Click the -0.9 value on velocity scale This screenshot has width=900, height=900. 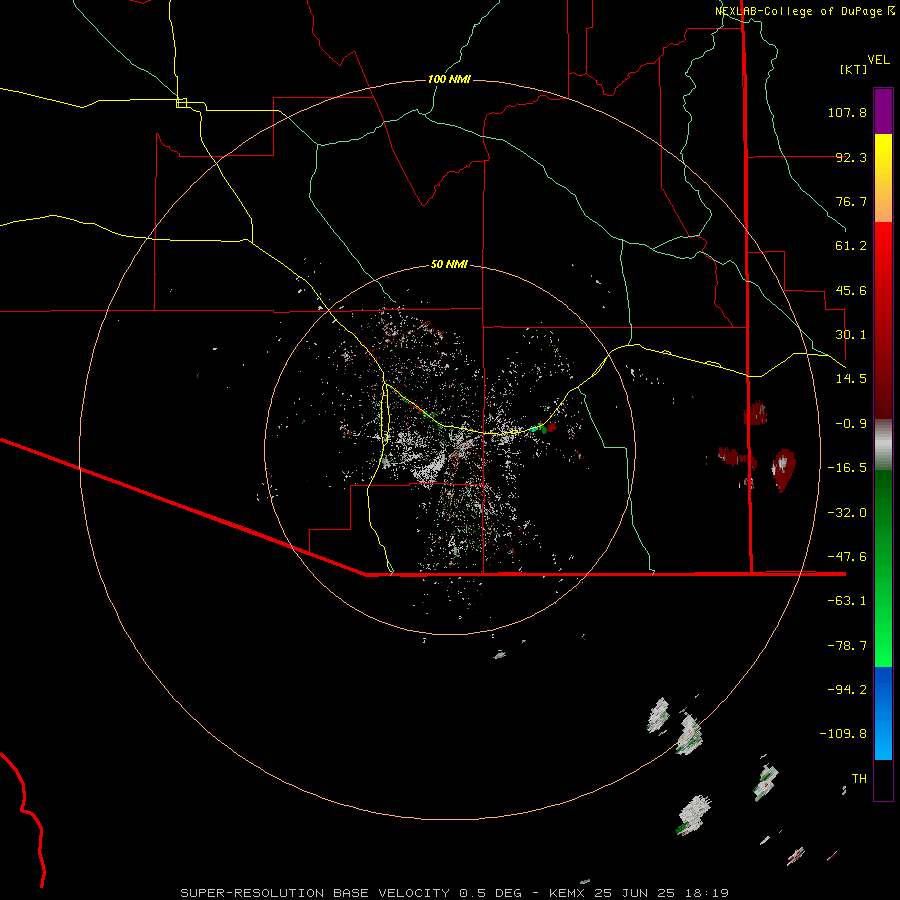pyautogui.click(x=851, y=424)
